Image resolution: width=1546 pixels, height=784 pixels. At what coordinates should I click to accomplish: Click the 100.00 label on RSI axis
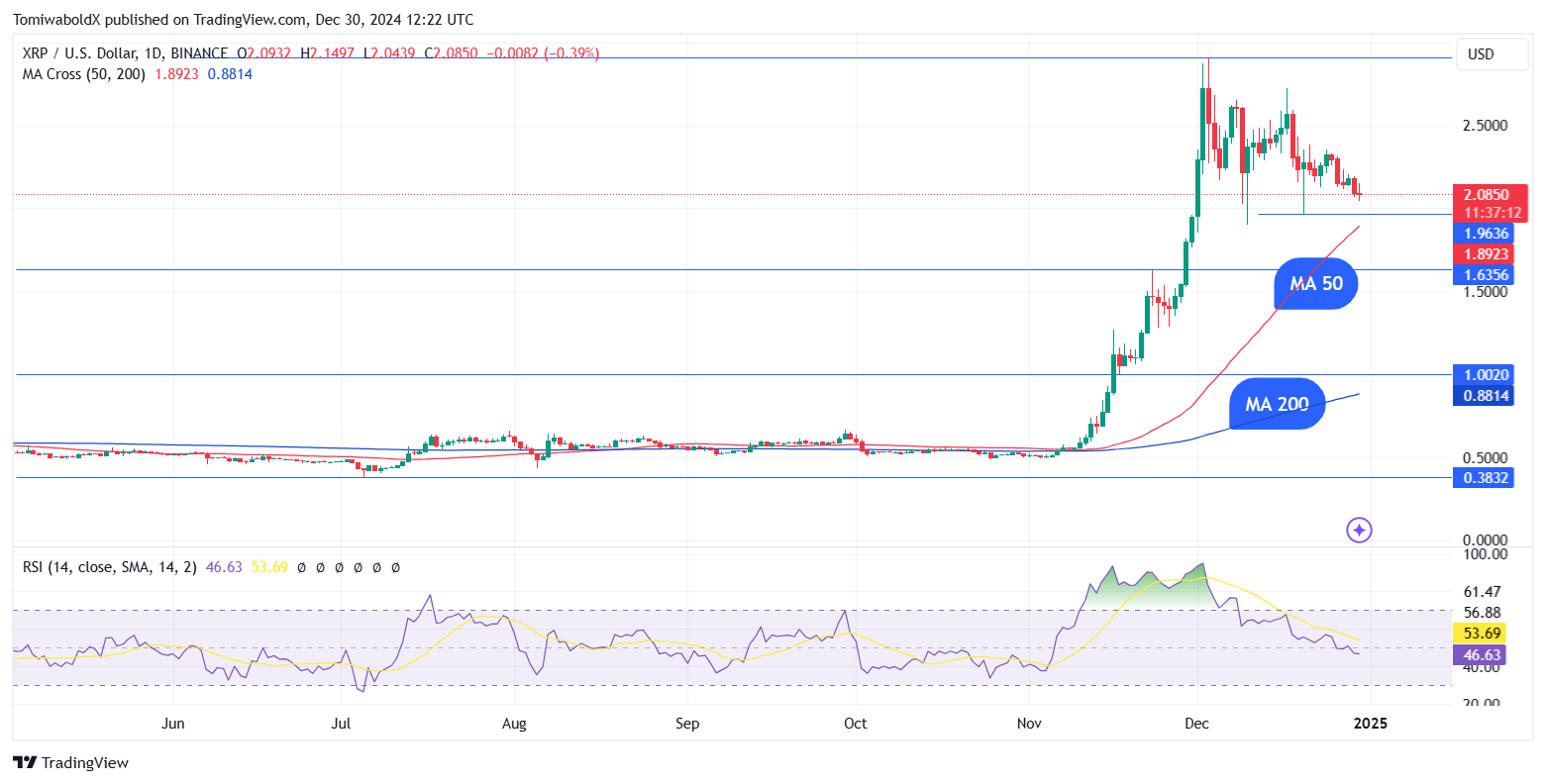point(1486,555)
